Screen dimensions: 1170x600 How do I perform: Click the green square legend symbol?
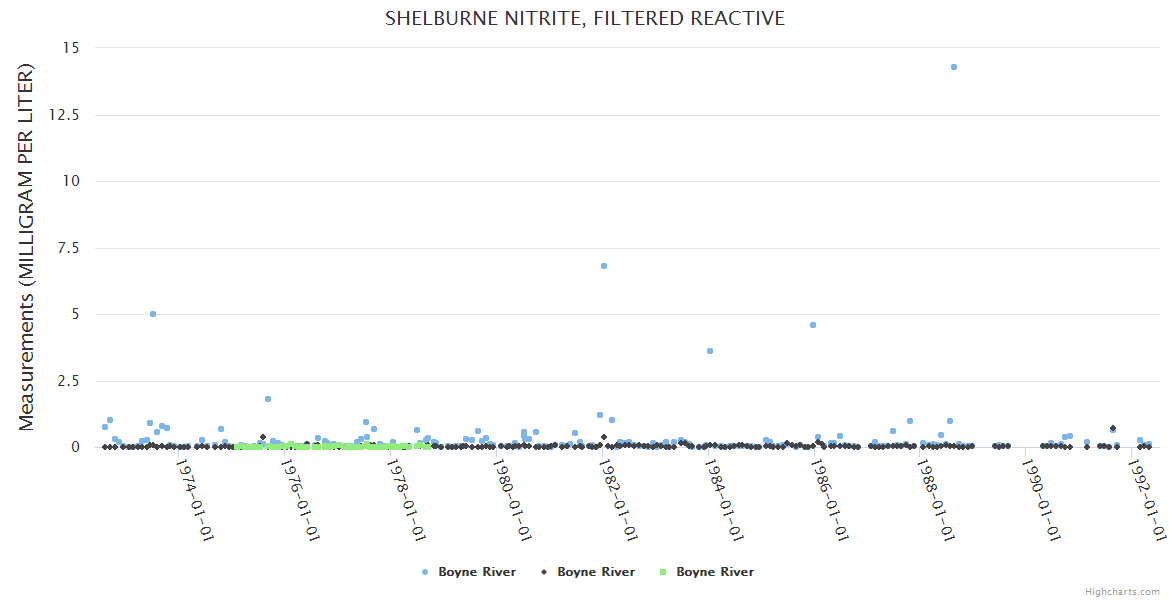click(x=663, y=572)
